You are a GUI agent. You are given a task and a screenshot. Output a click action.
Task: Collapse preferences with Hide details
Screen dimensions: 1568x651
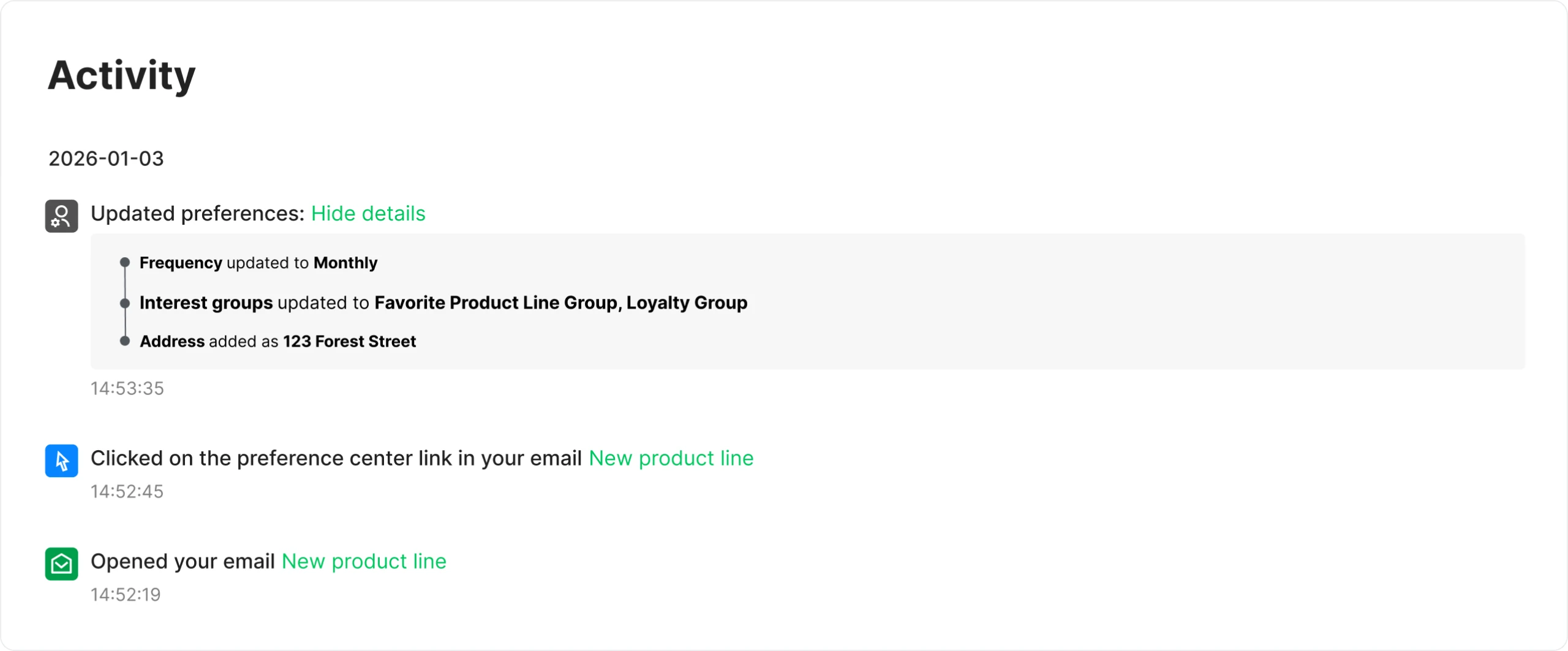[x=367, y=214]
